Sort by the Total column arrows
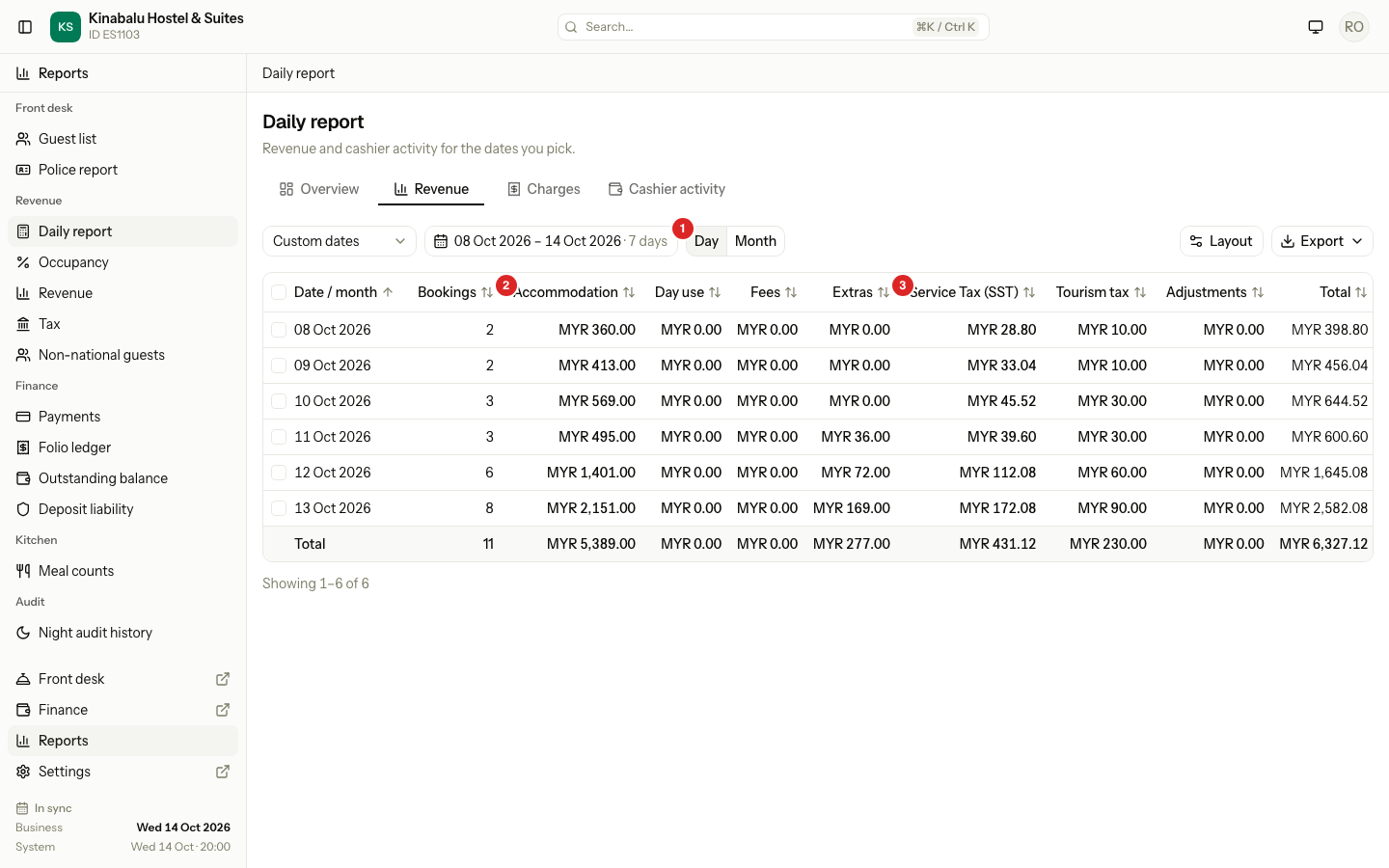This screenshot has height=868, width=1389. pos(1361,292)
